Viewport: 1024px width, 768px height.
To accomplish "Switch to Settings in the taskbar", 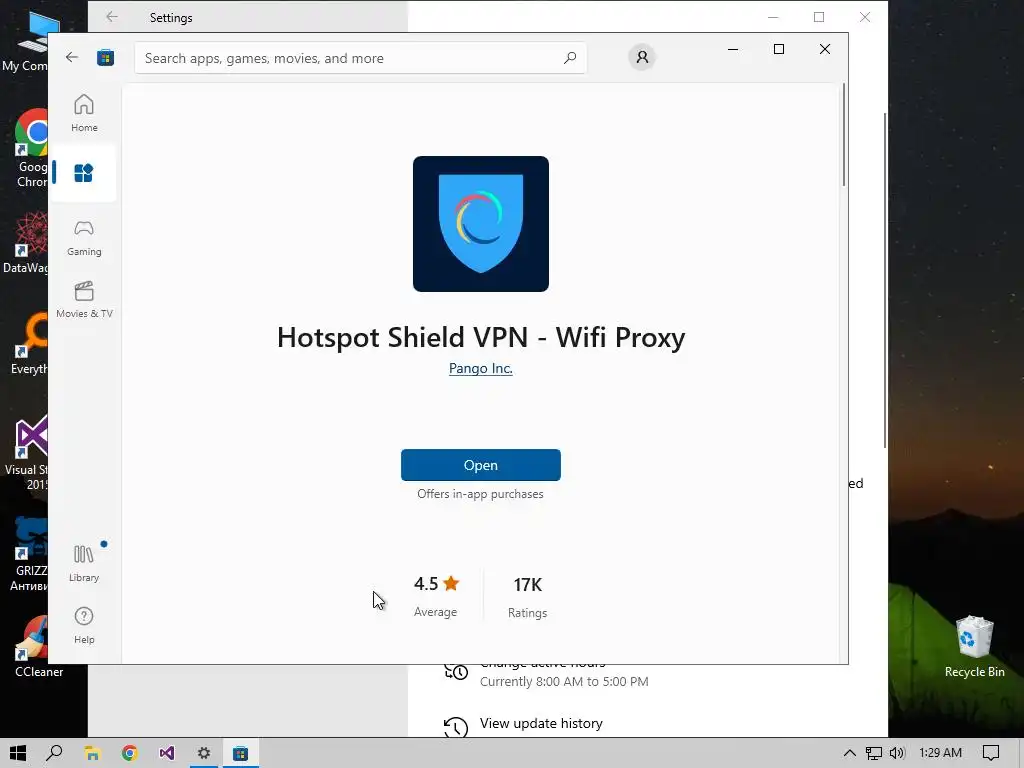I will click(204, 753).
